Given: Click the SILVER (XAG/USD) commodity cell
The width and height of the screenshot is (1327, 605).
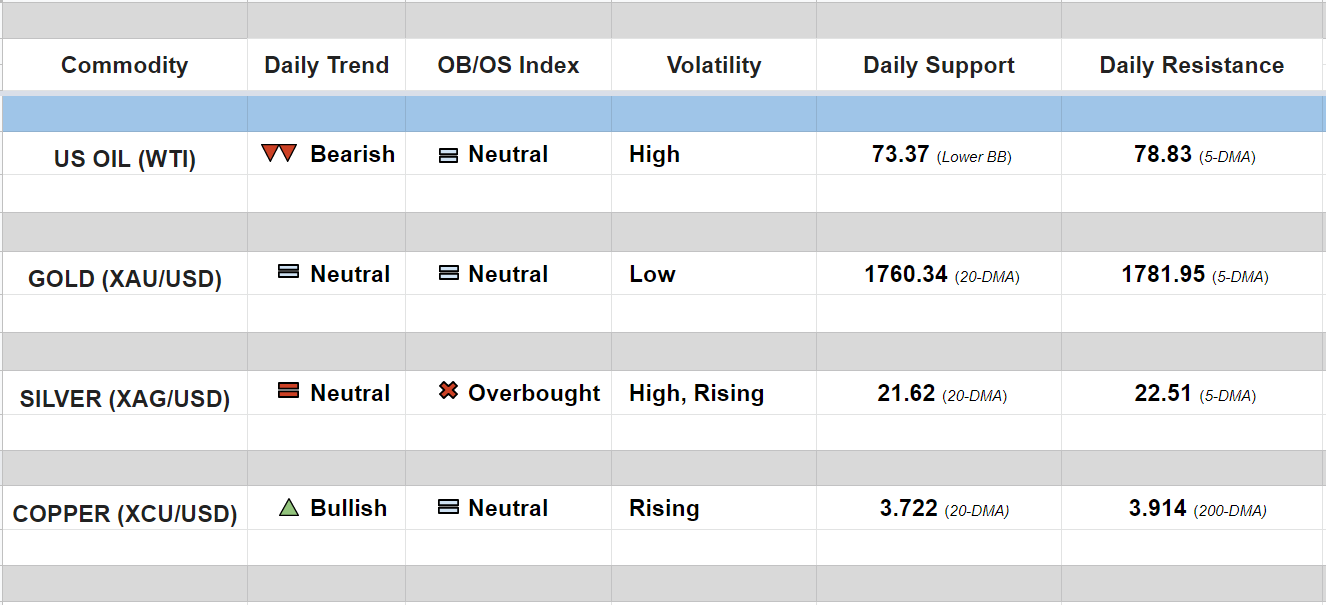Looking at the screenshot, I should coord(125,399).
